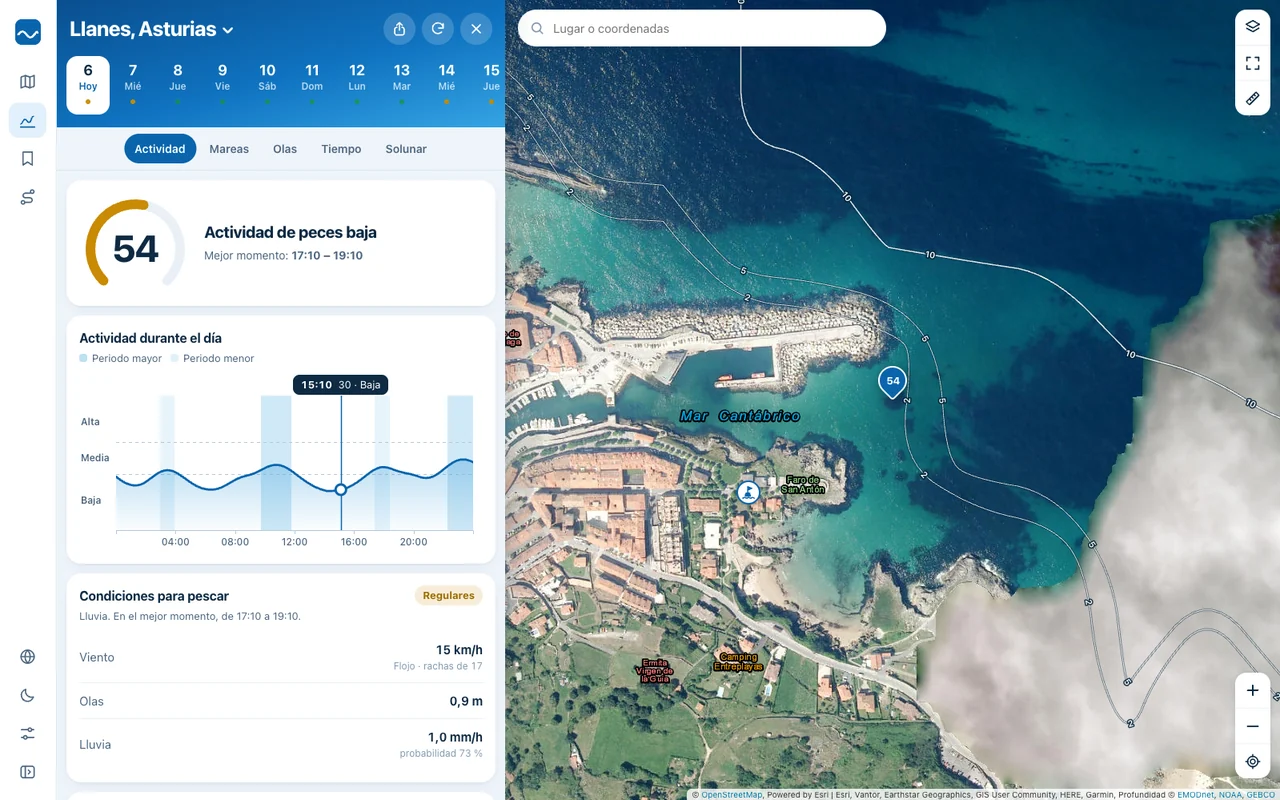1280x800 pixels.
Task: Select day 11 Dom
Action: coord(312,84)
